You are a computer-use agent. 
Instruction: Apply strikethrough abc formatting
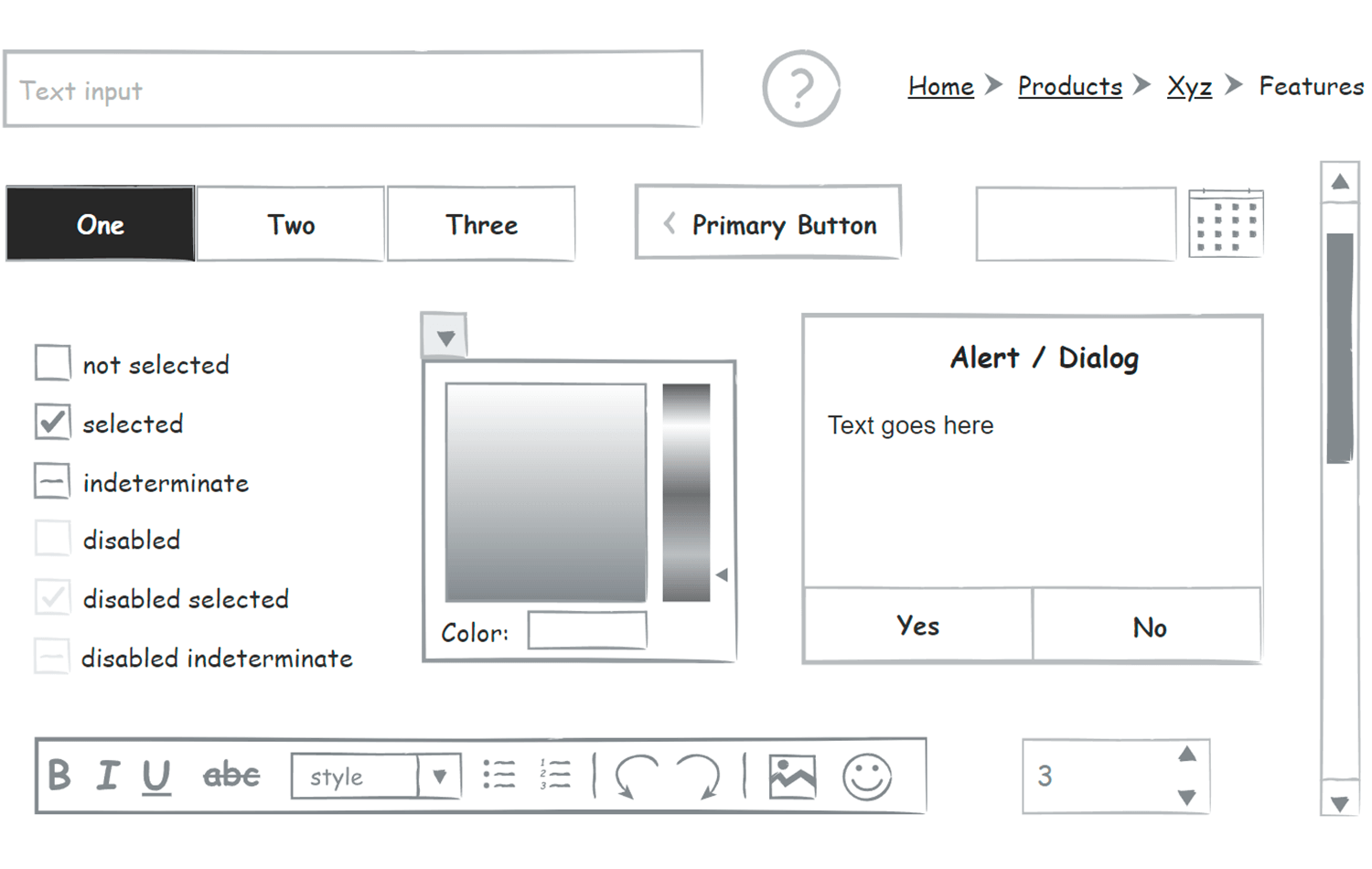(x=231, y=776)
